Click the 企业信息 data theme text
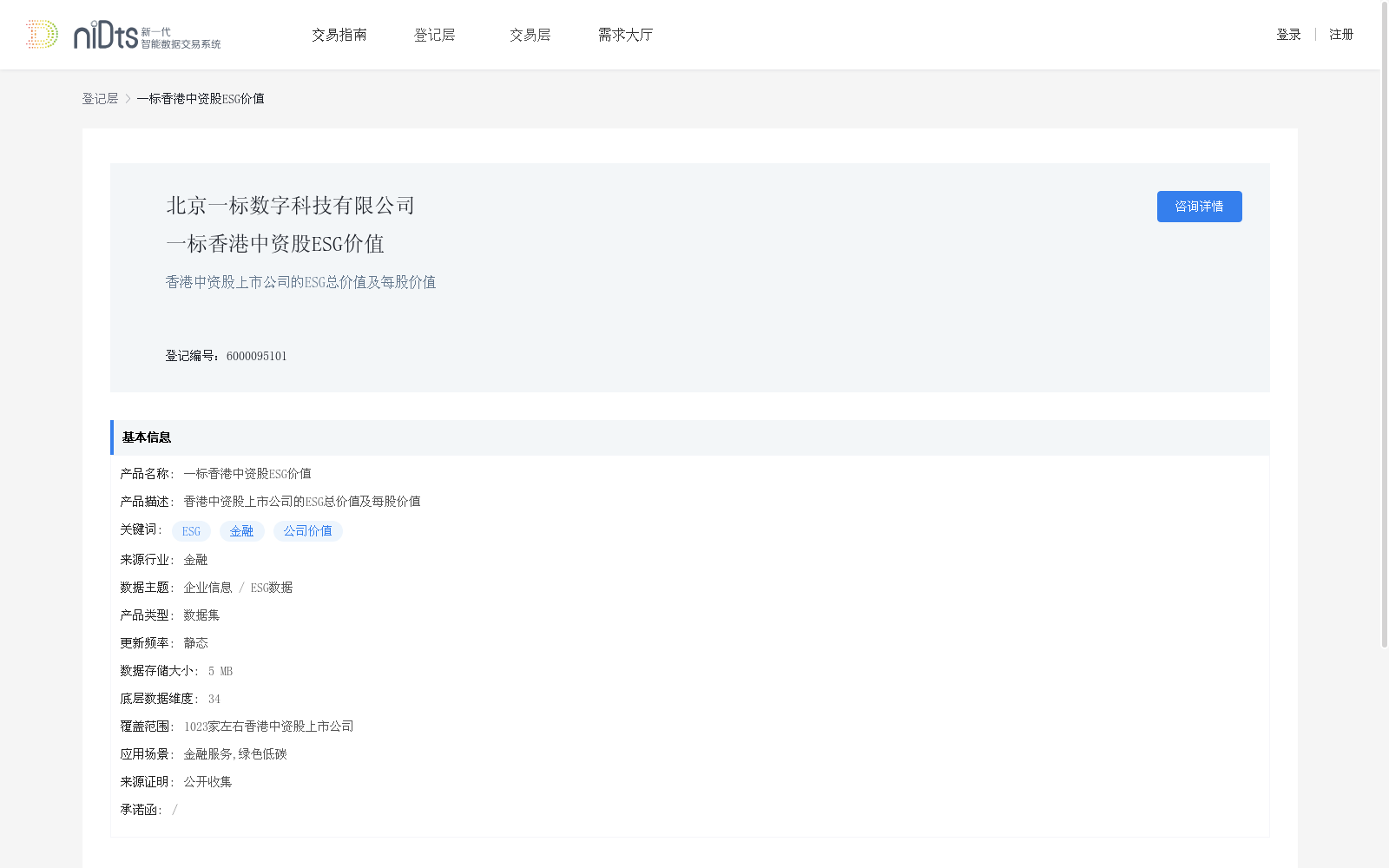1389x868 pixels. point(207,588)
